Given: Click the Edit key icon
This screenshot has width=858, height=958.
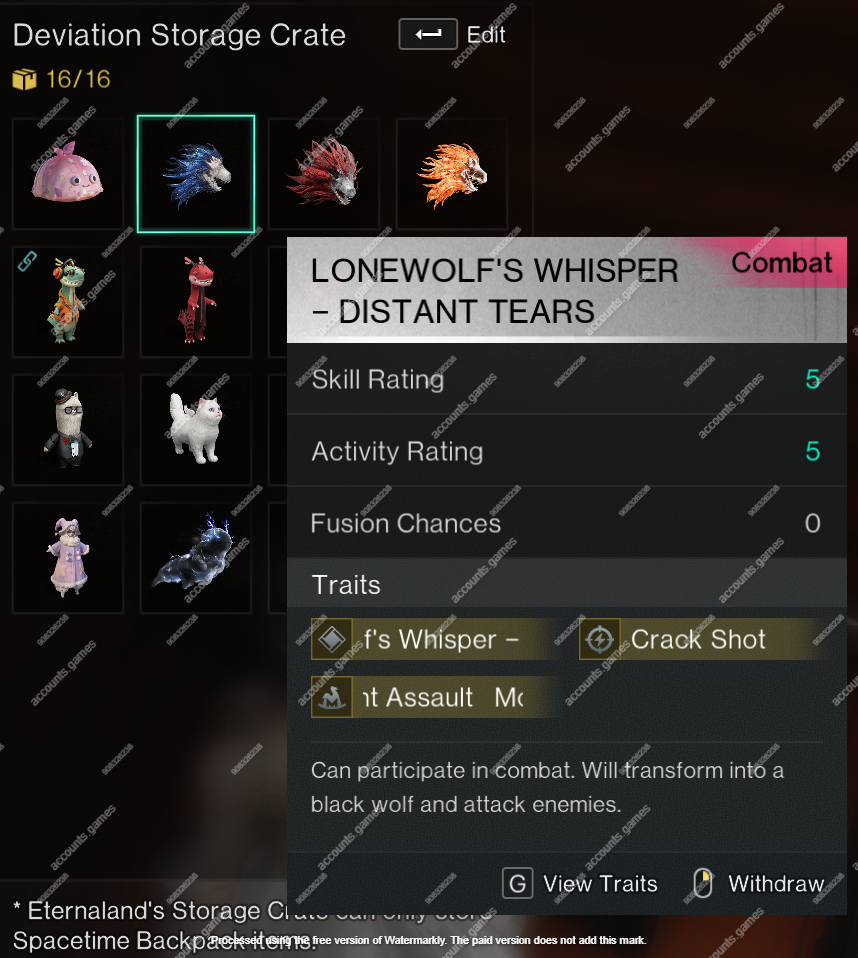Looking at the screenshot, I should tap(428, 34).
